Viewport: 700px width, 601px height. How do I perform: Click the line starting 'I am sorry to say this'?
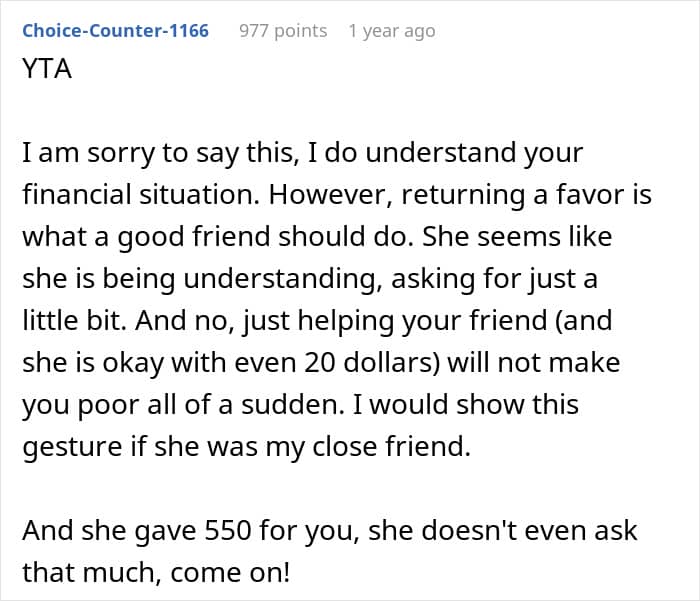point(302,154)
